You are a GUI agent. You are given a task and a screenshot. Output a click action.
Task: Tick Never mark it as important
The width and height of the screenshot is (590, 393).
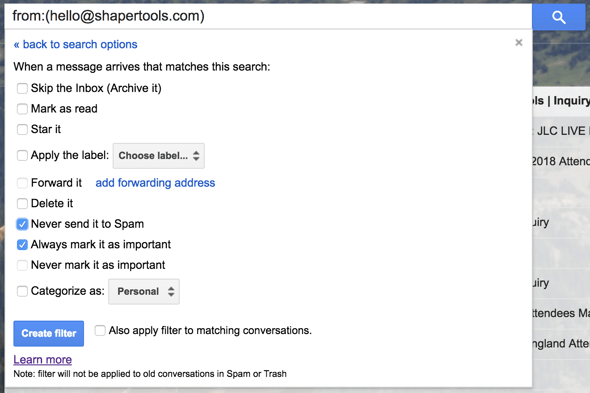[22, 265]
